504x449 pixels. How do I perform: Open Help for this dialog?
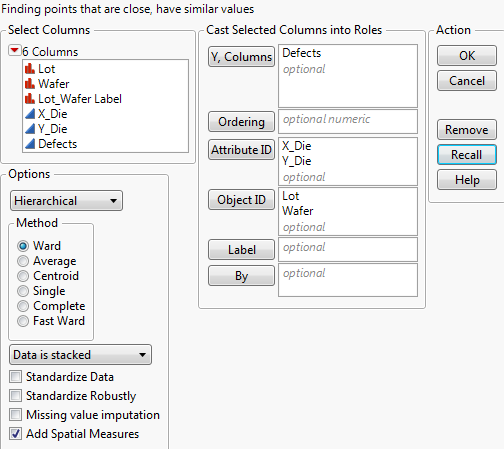coord(467,180)
